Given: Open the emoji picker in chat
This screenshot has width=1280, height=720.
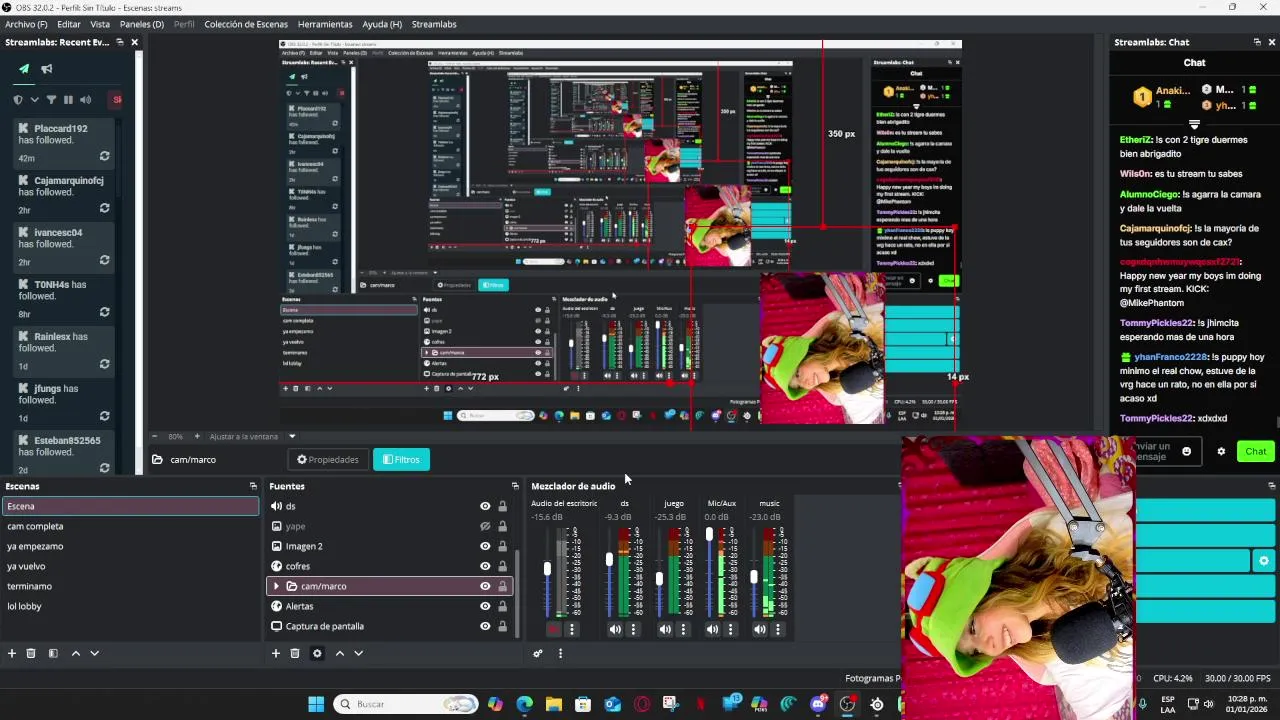Looking at the screenshot, I should click(x=1187, y=451).
